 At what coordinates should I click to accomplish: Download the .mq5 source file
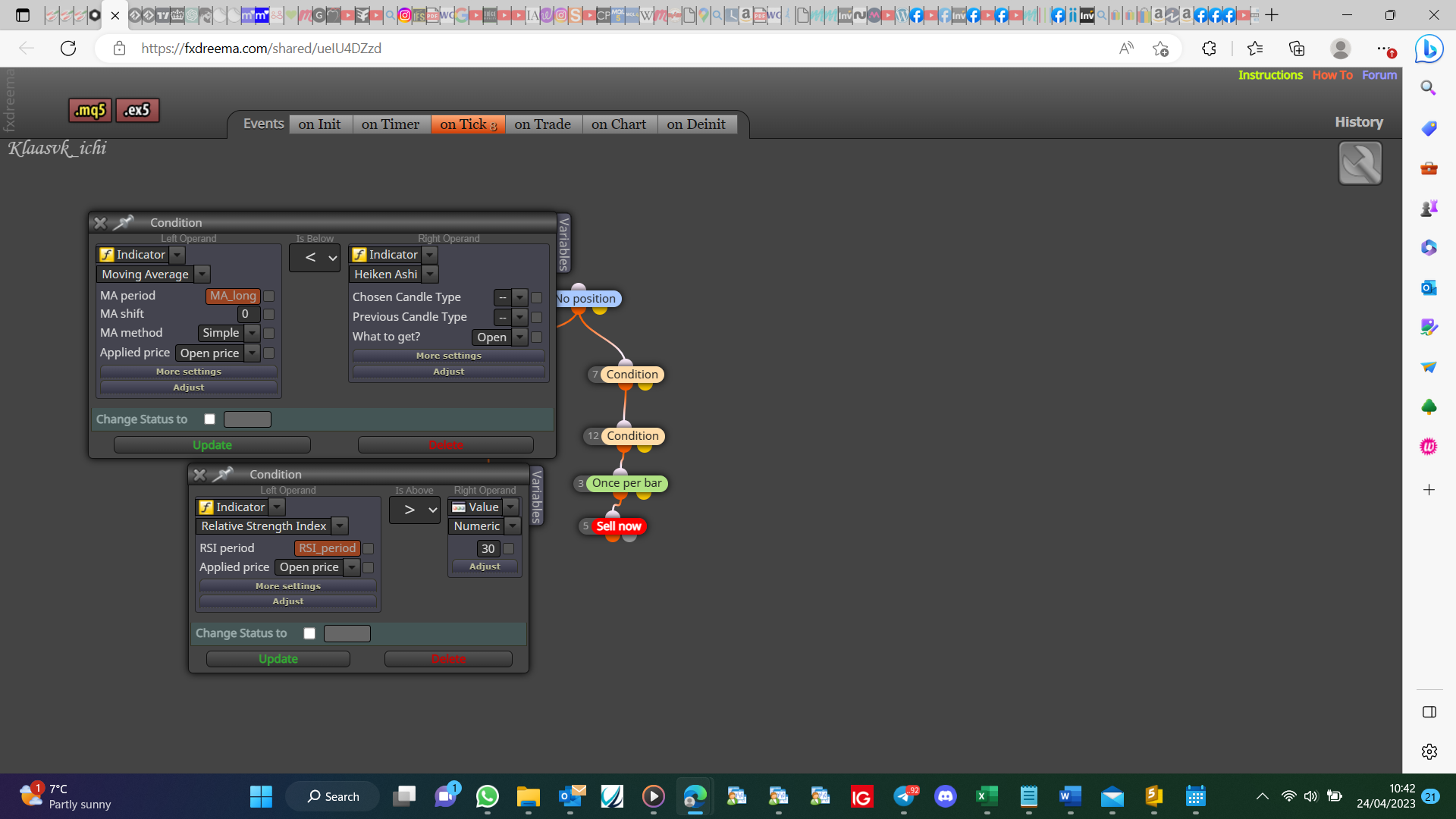pyautogui.click(x=90, y=111)
